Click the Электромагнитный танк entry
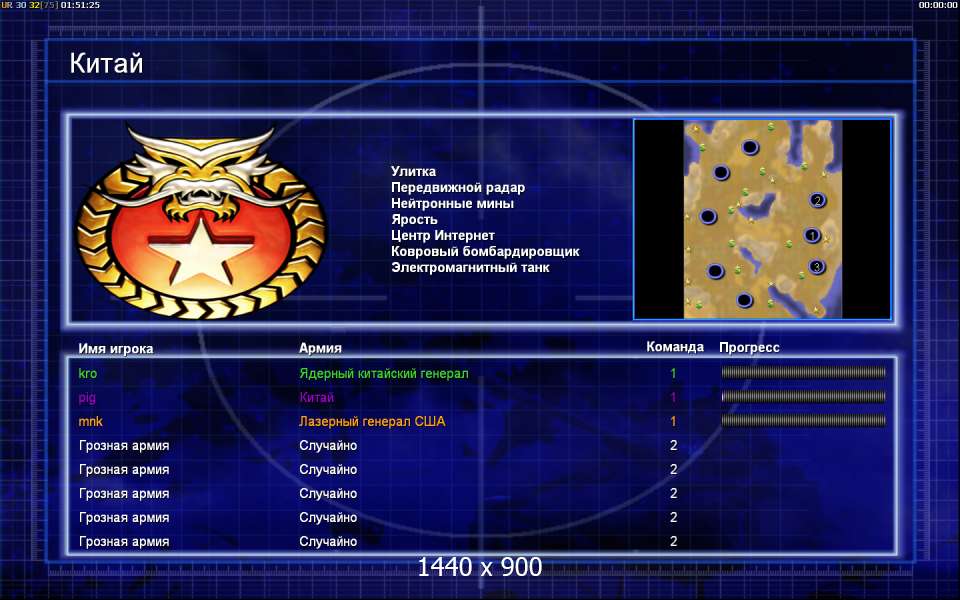The width and height of the screenshot is (960, 600). click(x=470, y=268)
